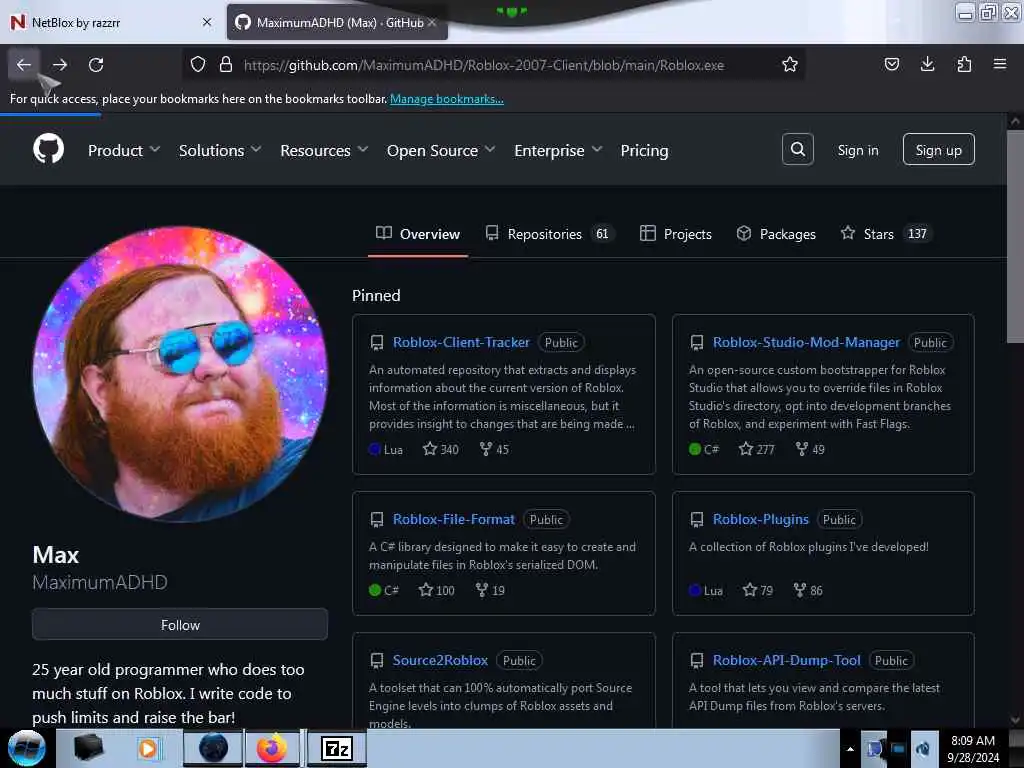Show hidden system tray icons arrow

click(x=850, y=749)
